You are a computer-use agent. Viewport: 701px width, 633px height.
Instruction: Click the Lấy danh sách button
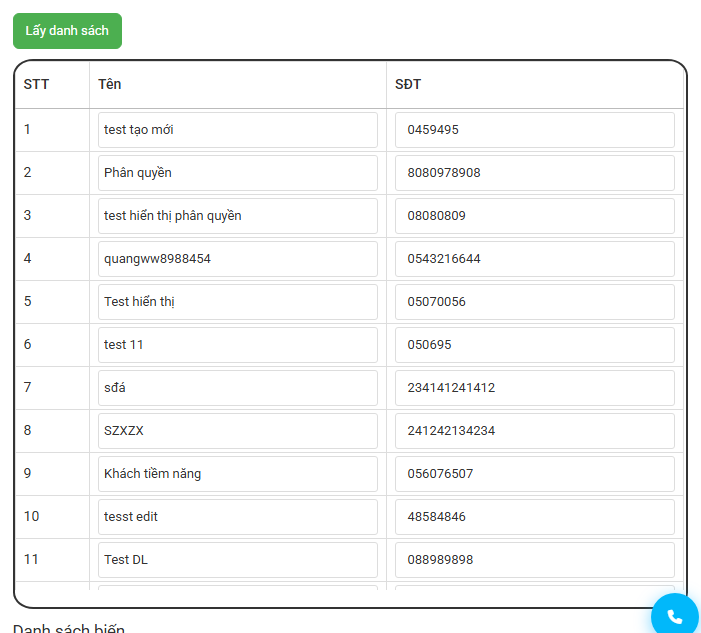67,31
